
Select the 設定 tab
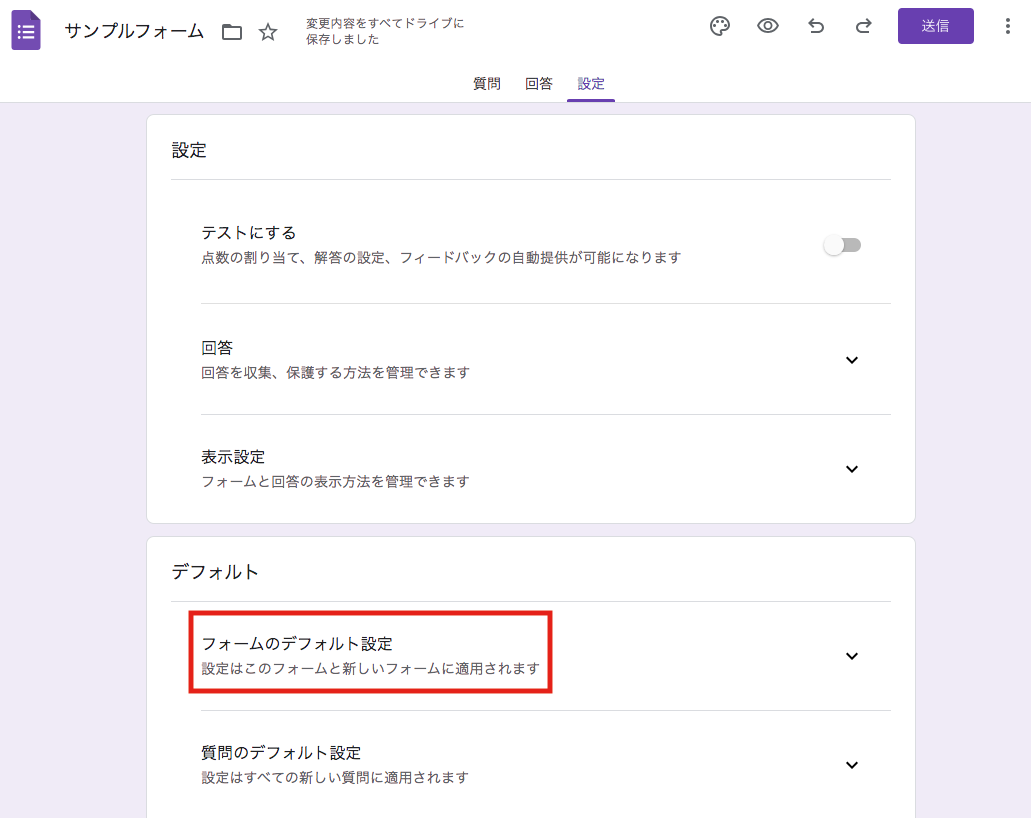[x=591, y=84]
